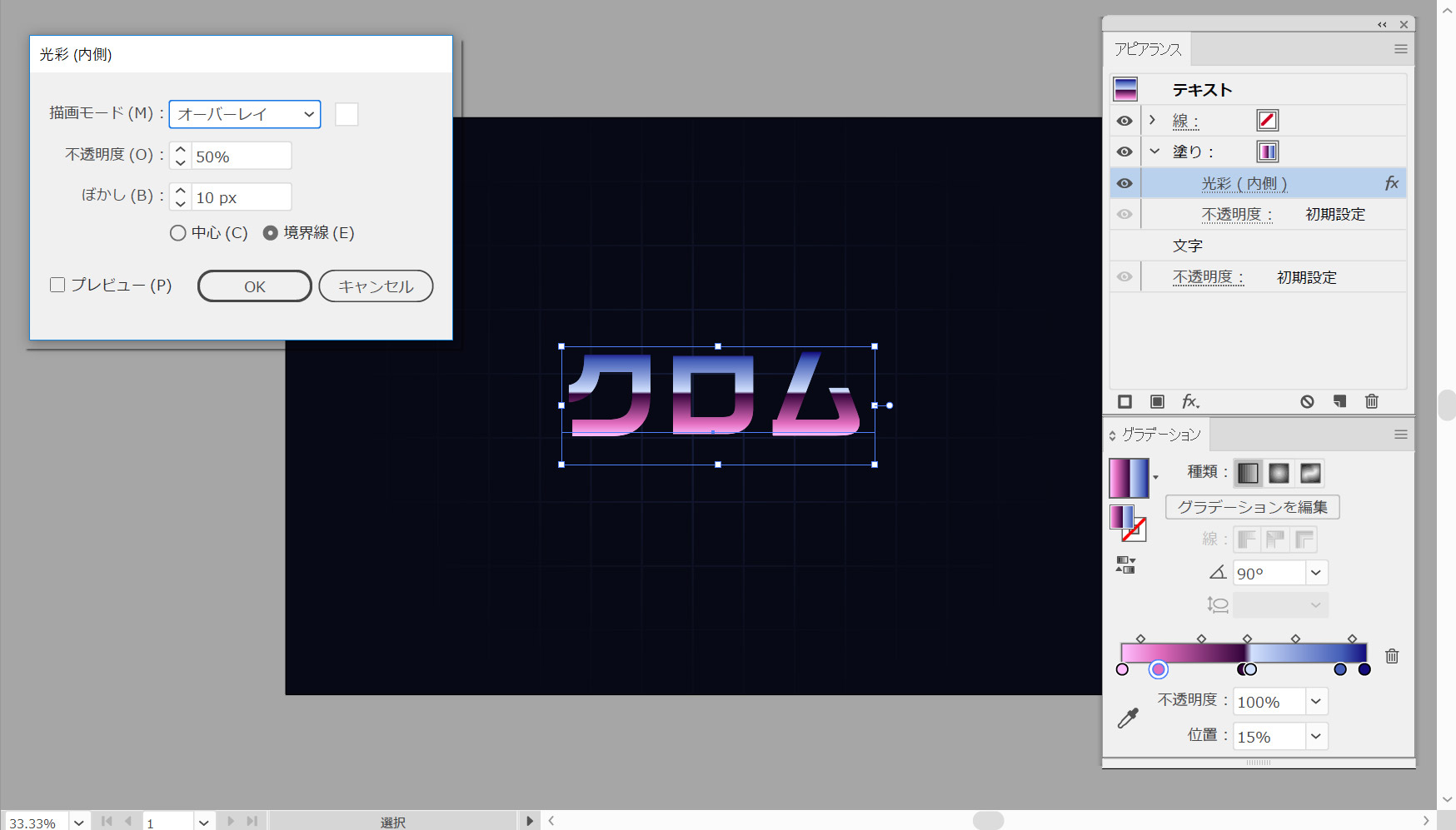Click the Add New Effect fx icon
This screenshot has width=1456, height=830.
1190,402
